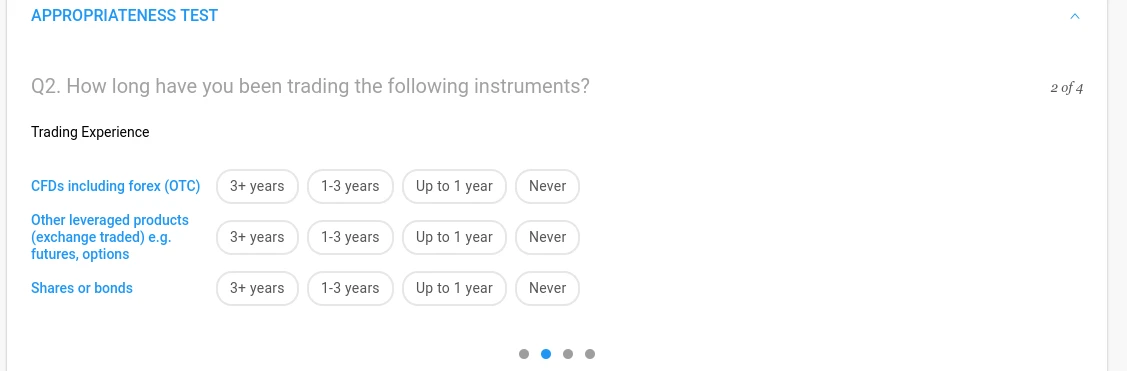
Task: Open the Appropriateness Test section header
Action: (x=124, y=16)
